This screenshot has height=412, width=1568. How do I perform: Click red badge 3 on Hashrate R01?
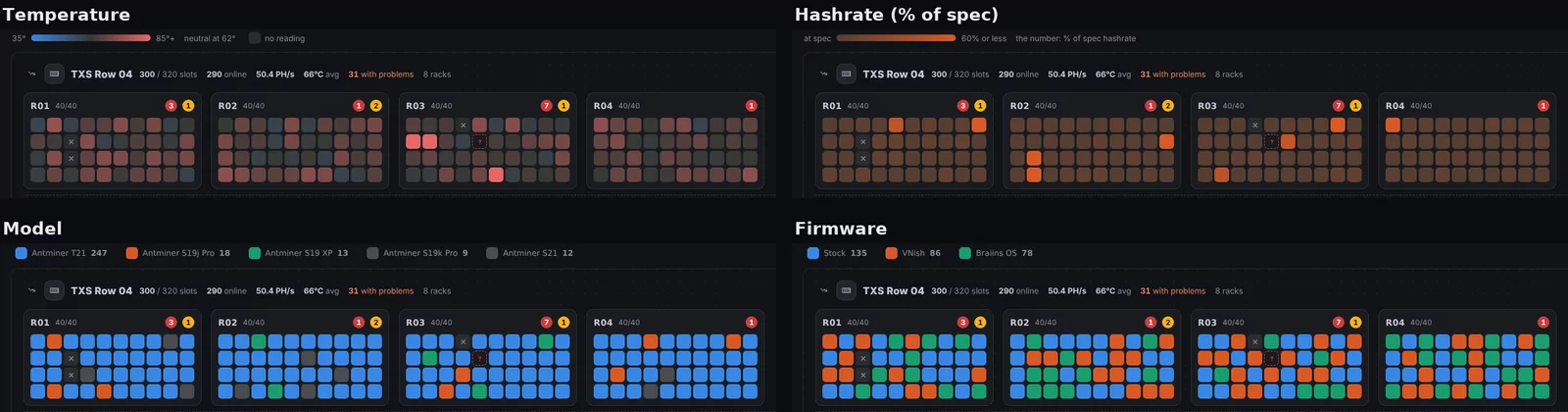pos(962,106)
